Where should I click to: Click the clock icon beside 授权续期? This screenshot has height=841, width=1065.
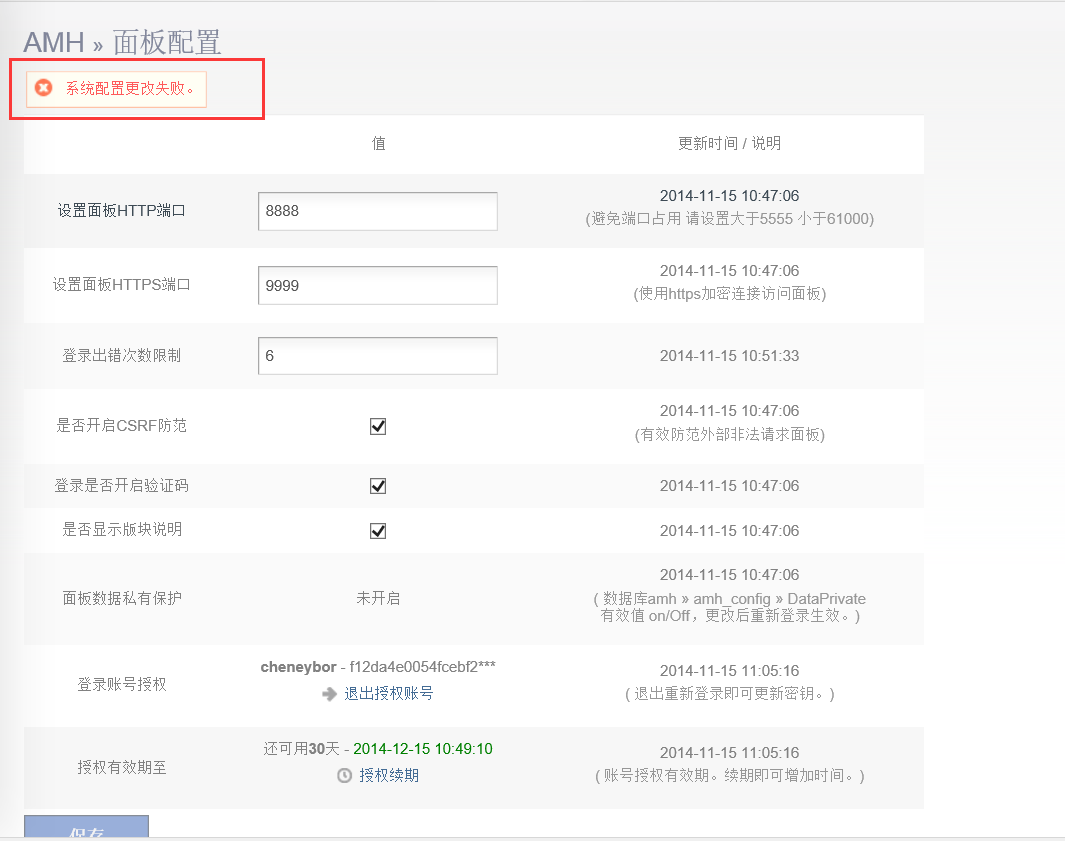344,775
